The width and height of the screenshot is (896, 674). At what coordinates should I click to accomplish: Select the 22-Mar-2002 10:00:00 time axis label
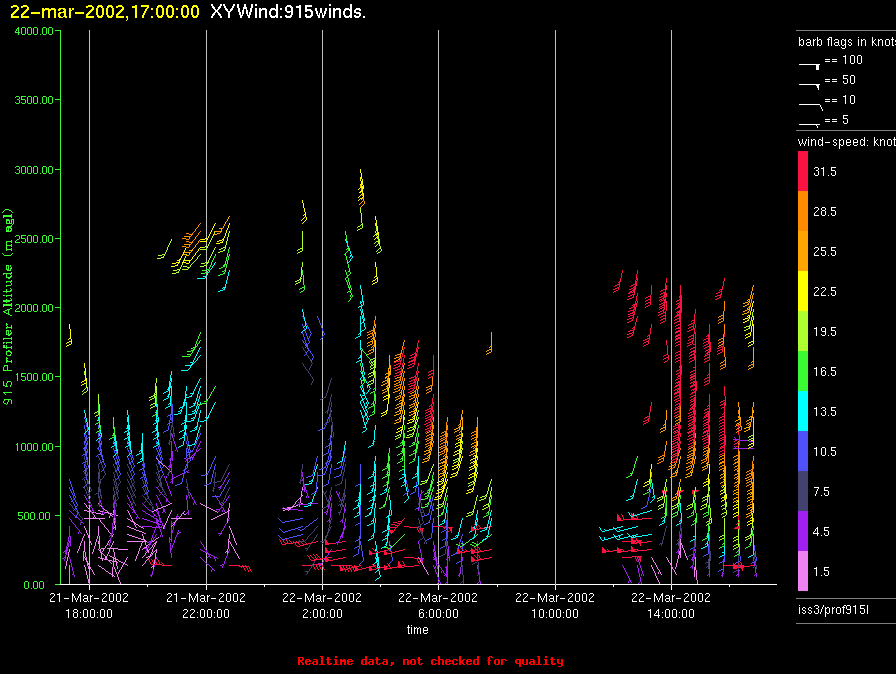pyautogui.click(x=554, y=605)
